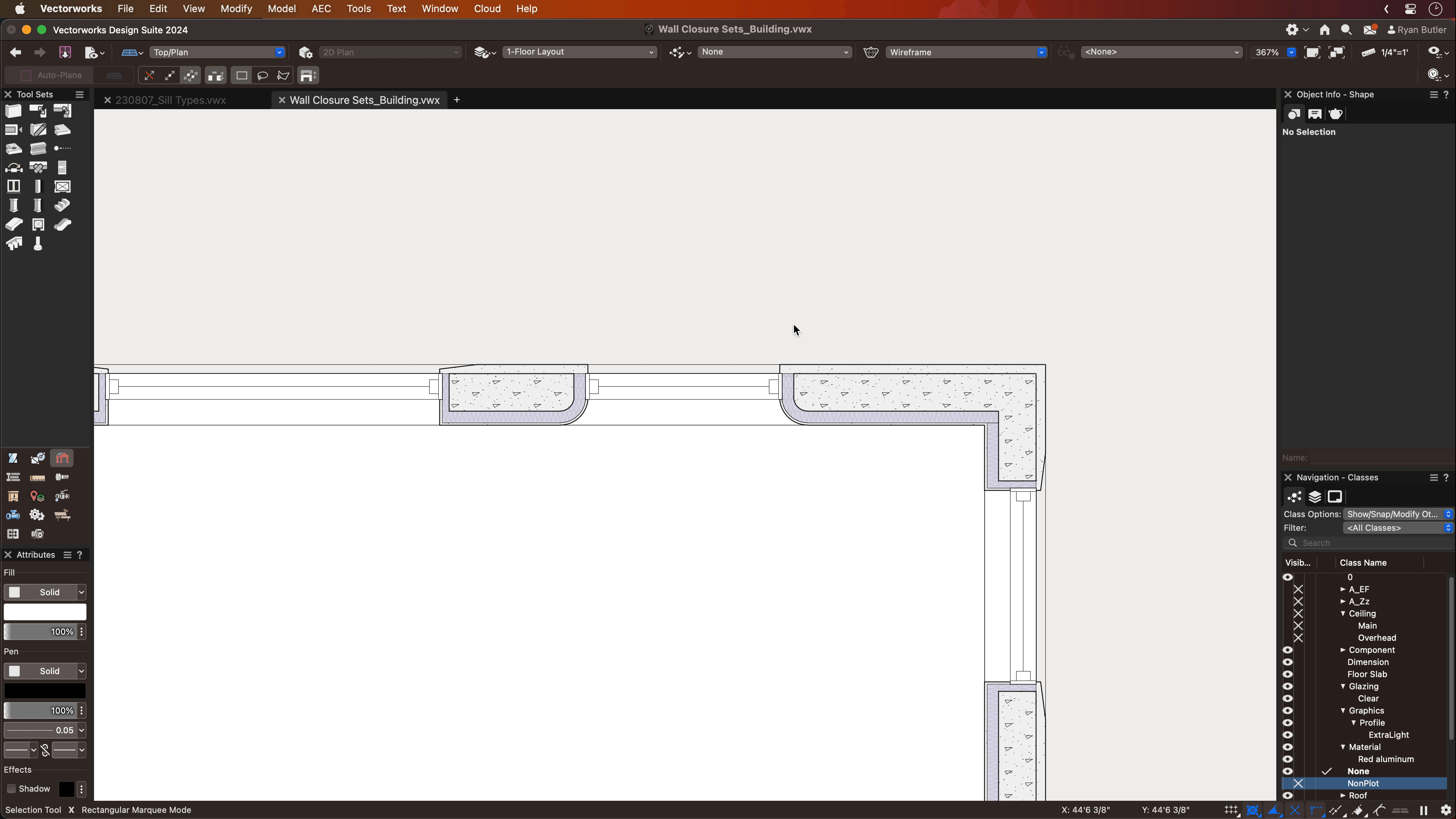Open the Modify menu

click(x=236, y=8)
